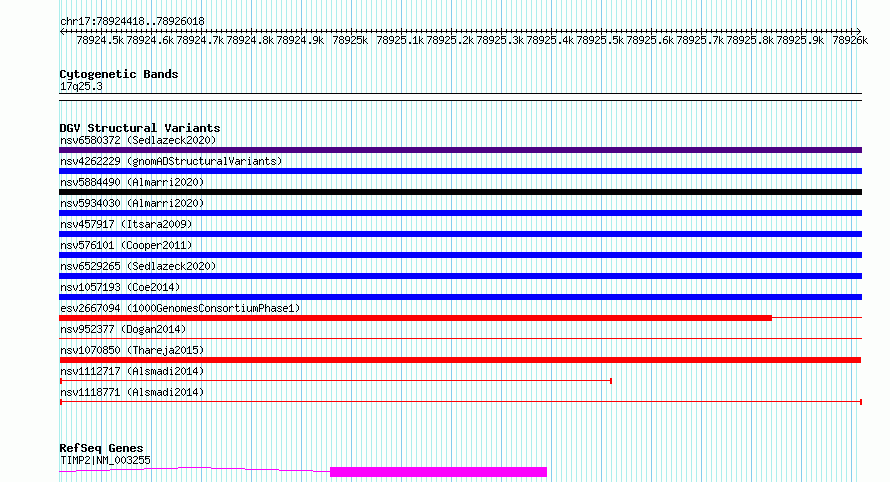Click the thin magenta TIMP2 intron line
This screenshot has width=890, height=482.
pos(195,468)
